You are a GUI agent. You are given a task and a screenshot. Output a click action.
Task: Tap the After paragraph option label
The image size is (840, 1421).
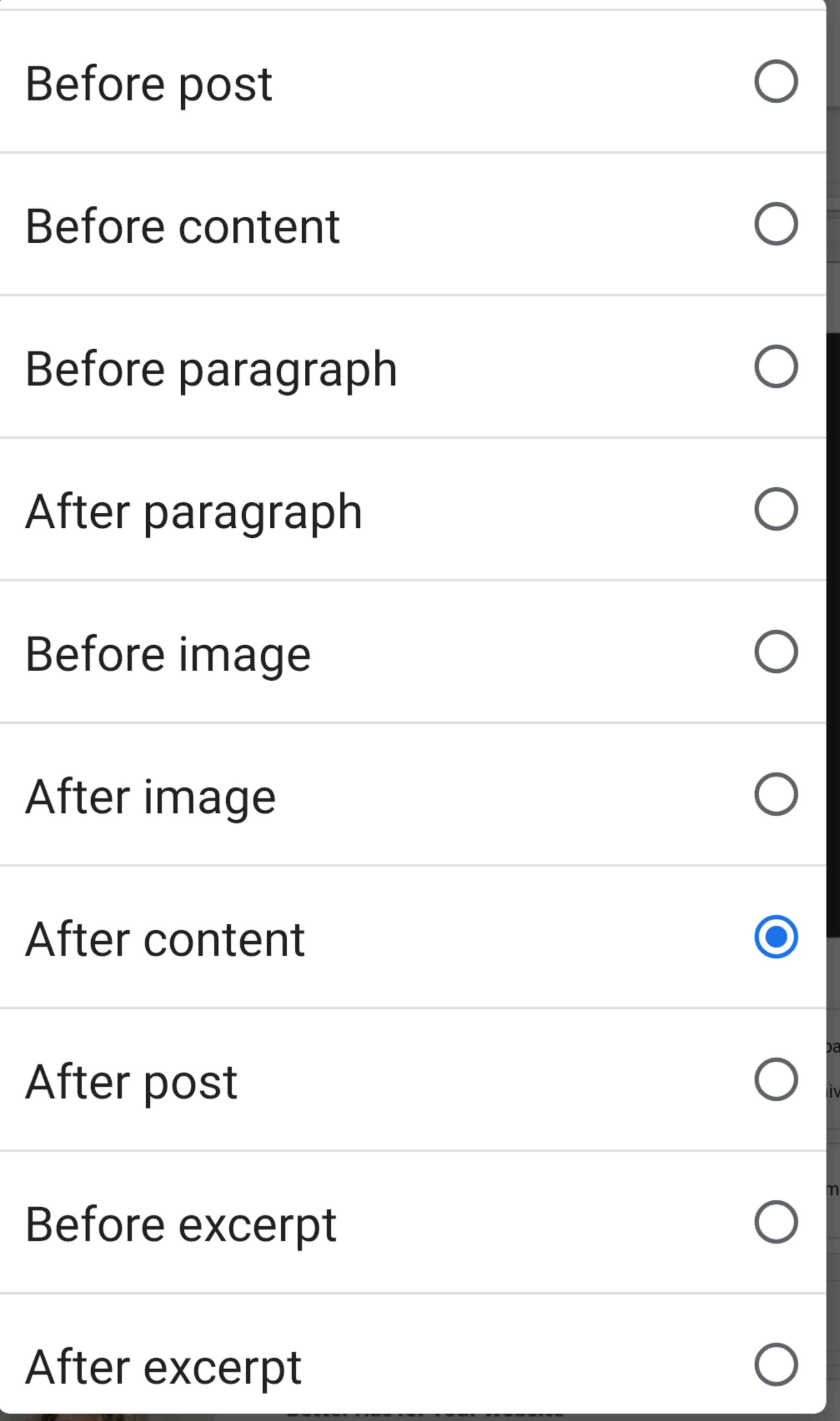point(193,513)
